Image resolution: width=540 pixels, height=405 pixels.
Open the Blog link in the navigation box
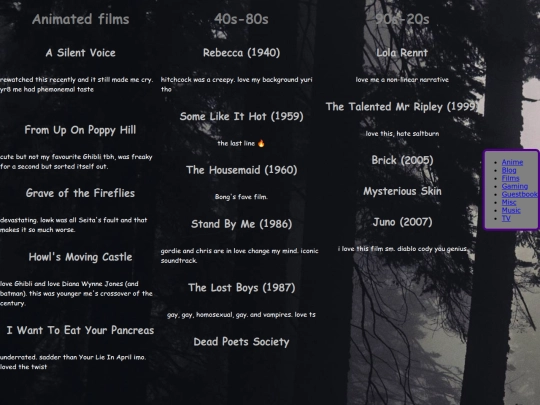point(509,170)
